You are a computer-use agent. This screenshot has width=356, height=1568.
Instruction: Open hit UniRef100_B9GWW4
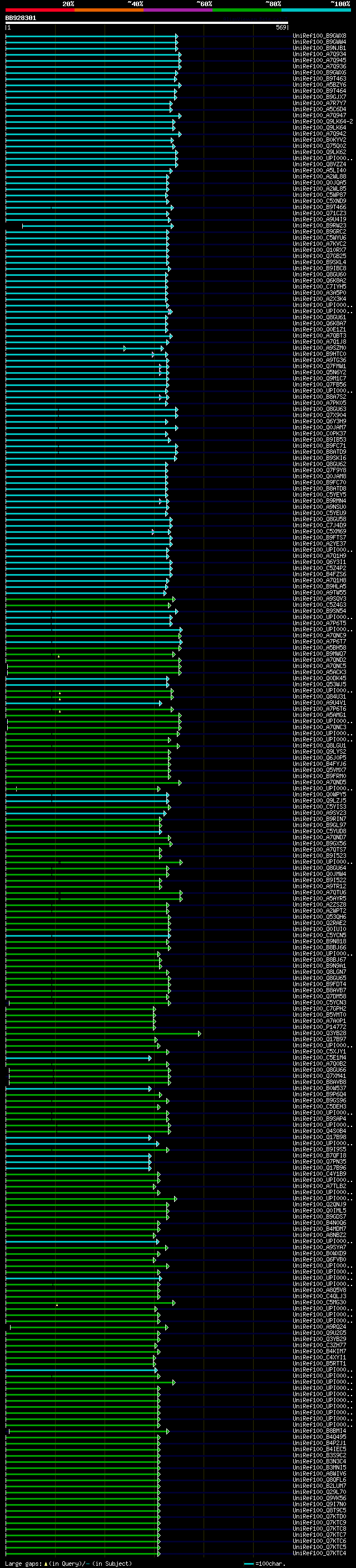coord(319,42)
